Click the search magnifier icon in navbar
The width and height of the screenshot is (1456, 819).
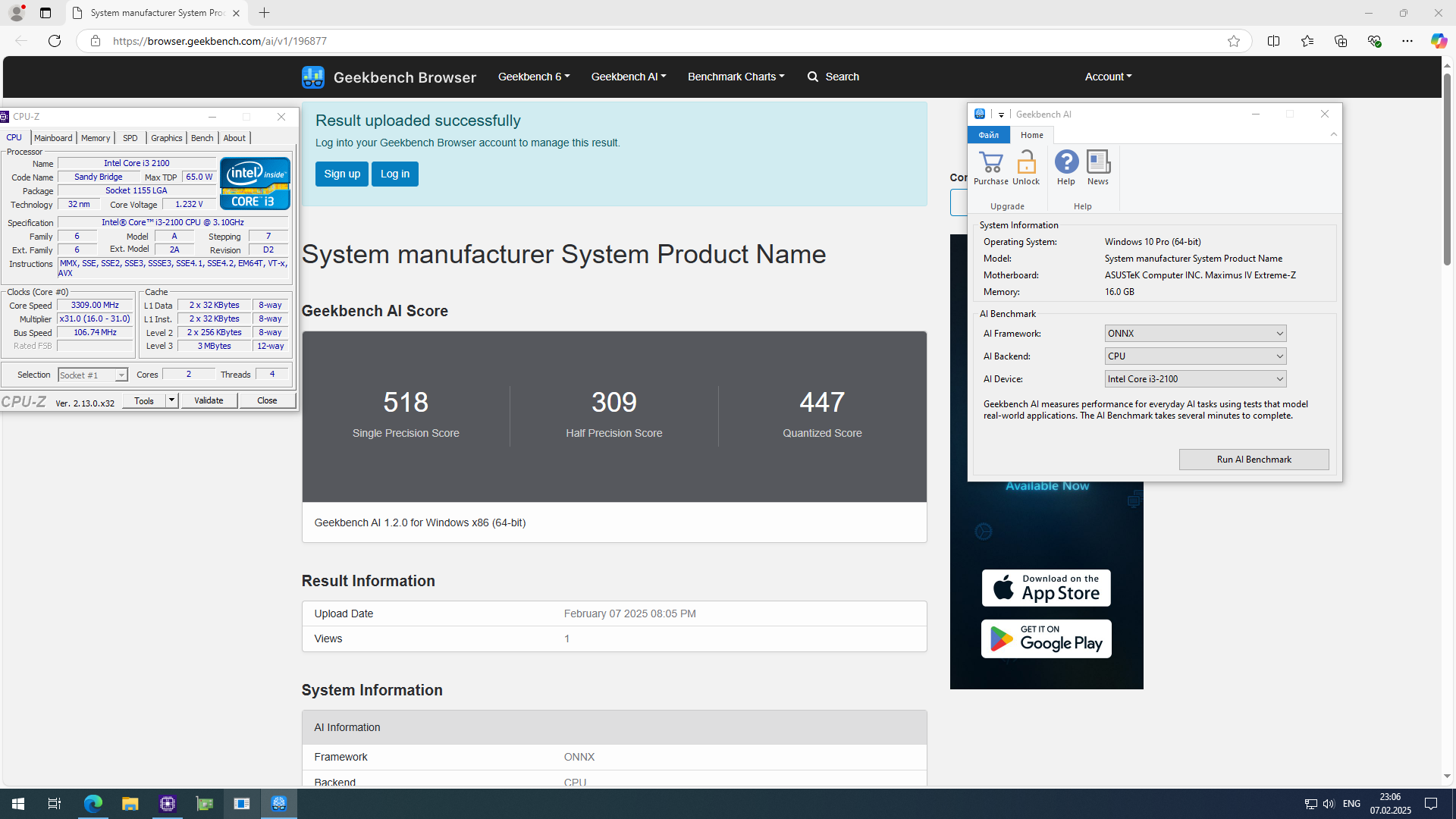(813, 77)
